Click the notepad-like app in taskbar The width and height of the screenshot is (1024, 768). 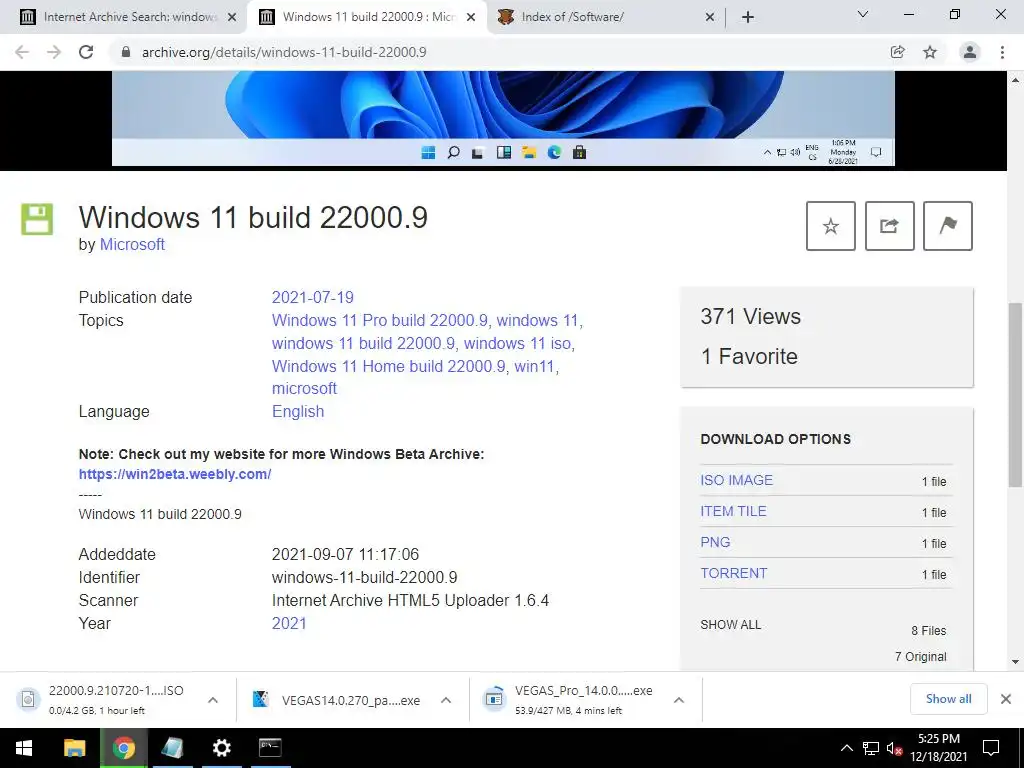click(x=172, y=748)
